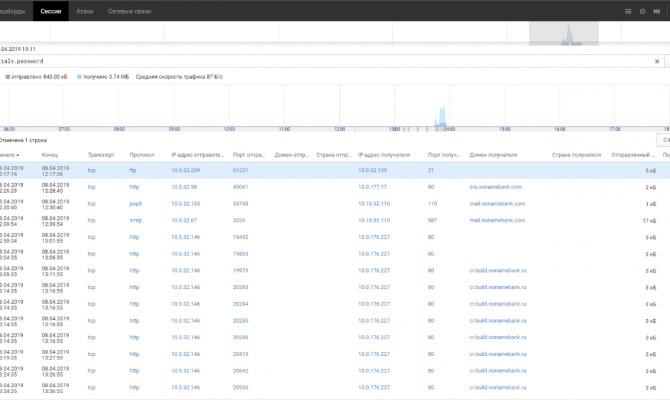This screenshot has width=670, height=400.
Task: Click the skip-to-end icon in the top bar
Action: pos(656,12)
